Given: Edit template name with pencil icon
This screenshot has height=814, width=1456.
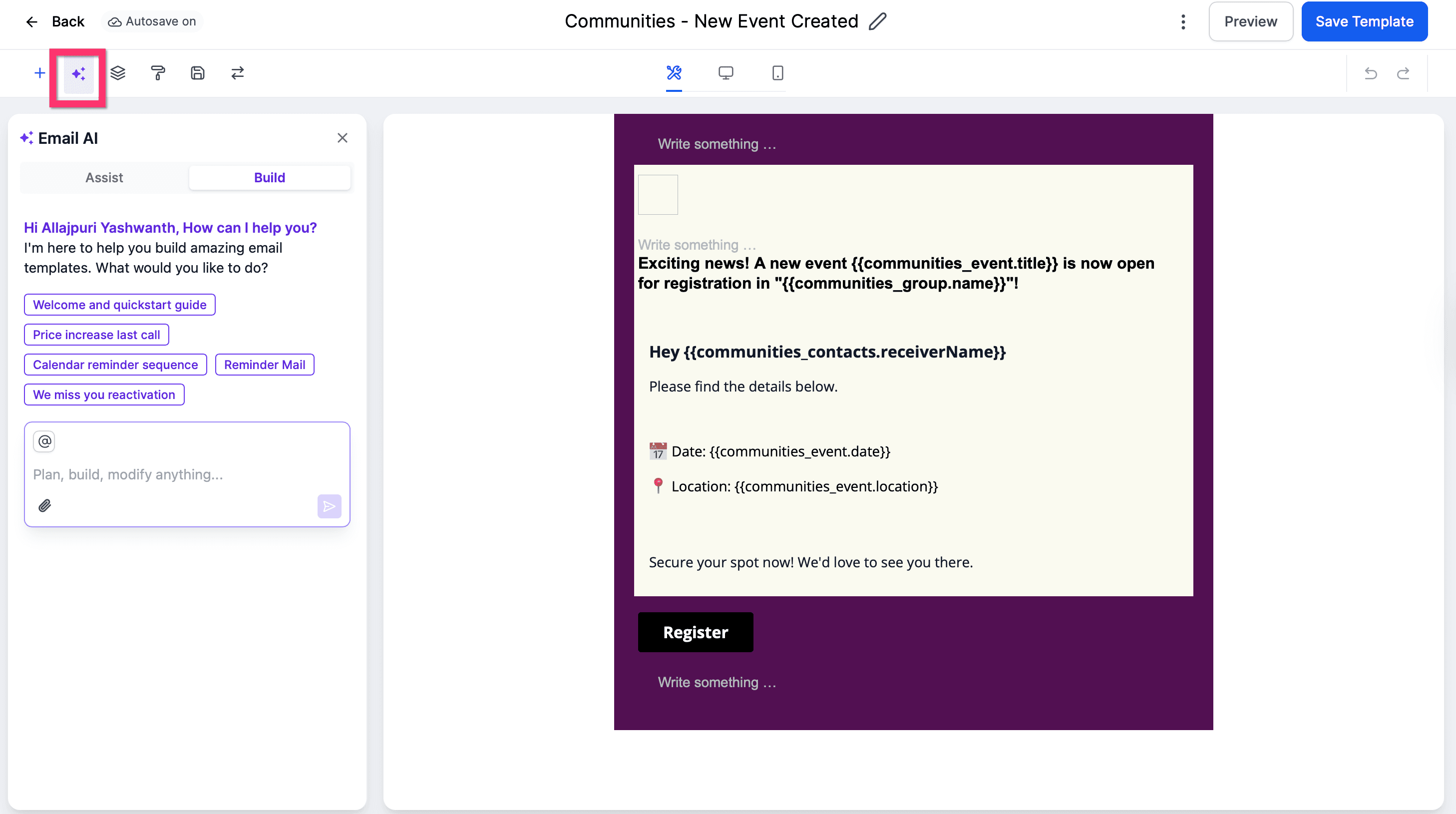Looking at the screenshot, I should (877, 21).
